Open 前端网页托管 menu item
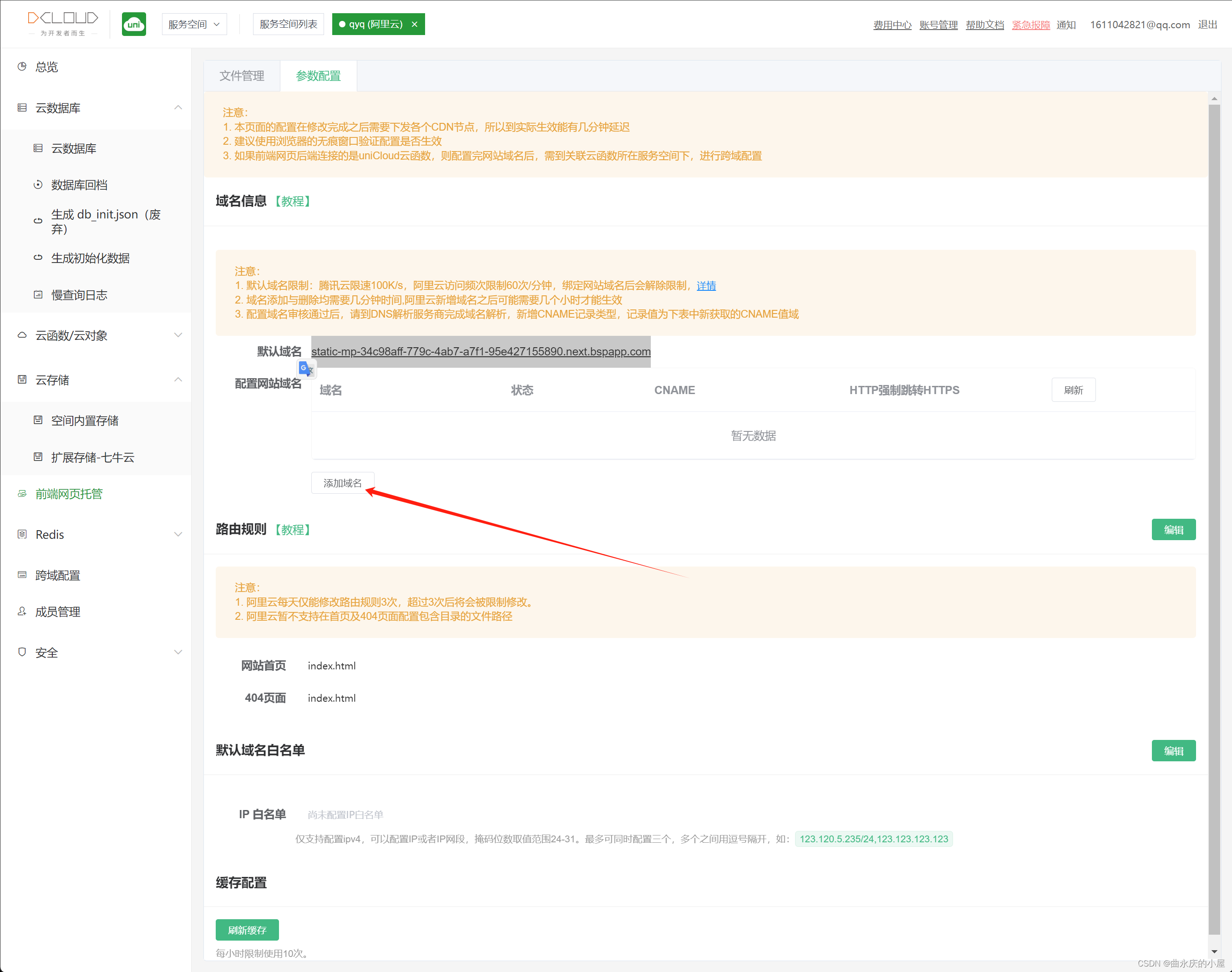This screenshot has width=1232, height=972. tap(96, 494)
